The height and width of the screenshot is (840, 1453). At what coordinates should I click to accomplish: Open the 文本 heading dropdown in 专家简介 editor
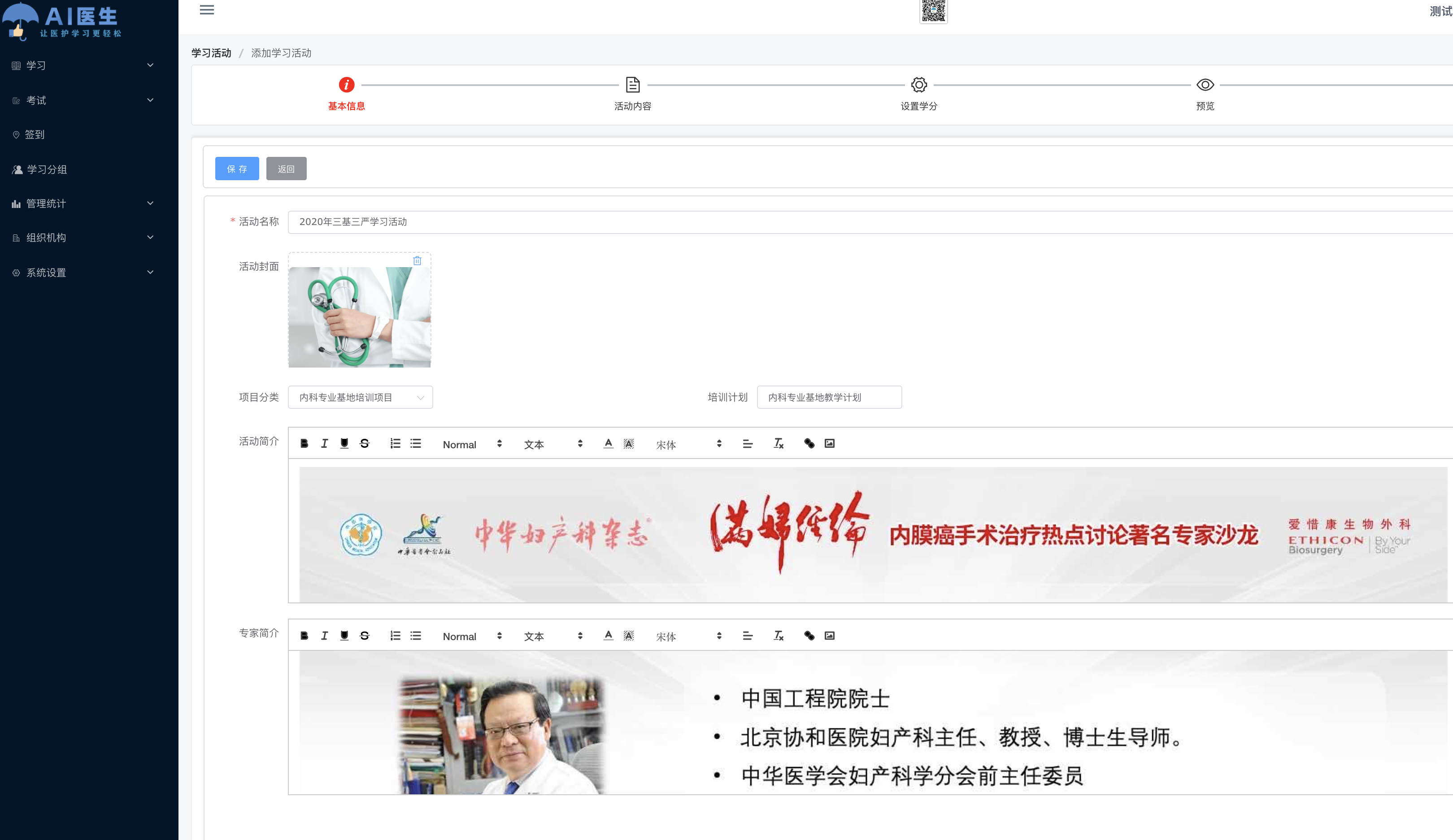pyautogui.click(x=553, y=636)
